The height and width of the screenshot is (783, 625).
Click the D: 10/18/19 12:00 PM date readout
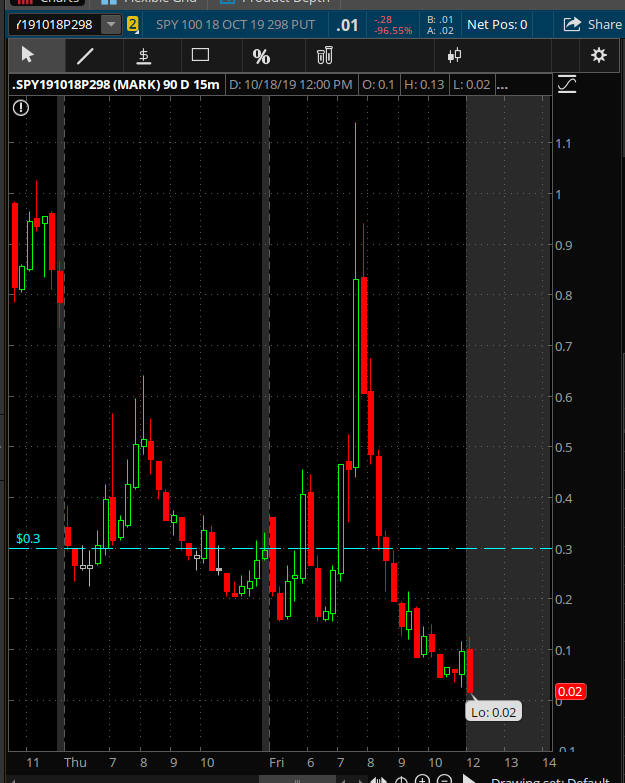point(291,85)
